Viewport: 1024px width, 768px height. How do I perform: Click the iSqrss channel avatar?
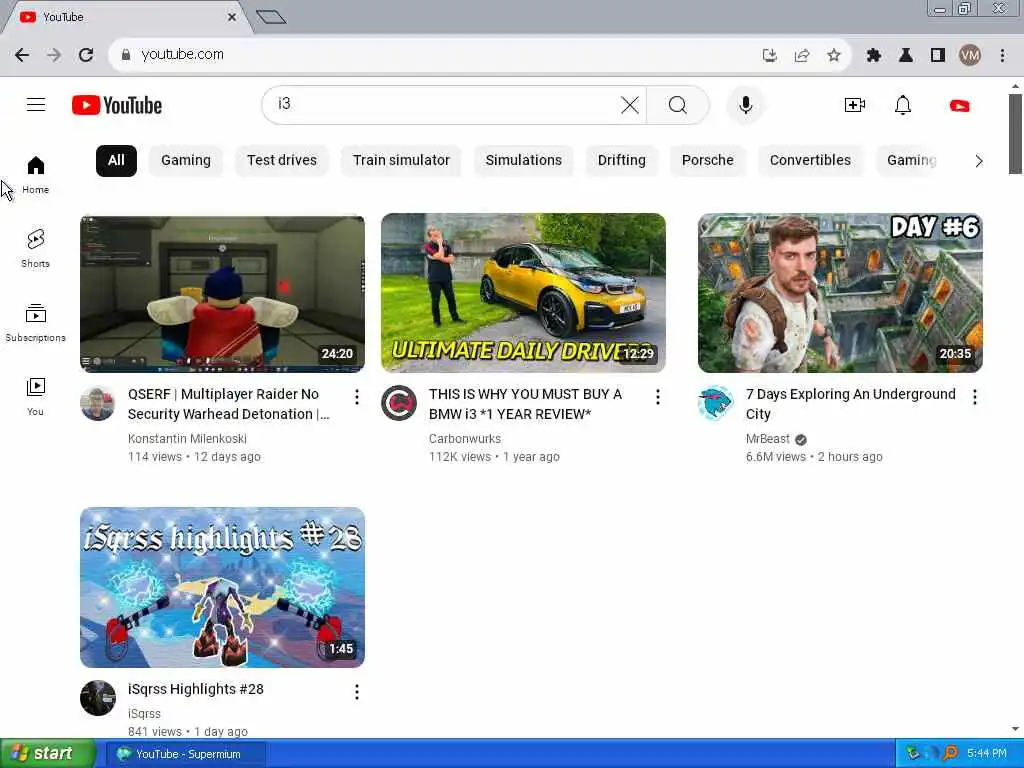pos(98,698)
